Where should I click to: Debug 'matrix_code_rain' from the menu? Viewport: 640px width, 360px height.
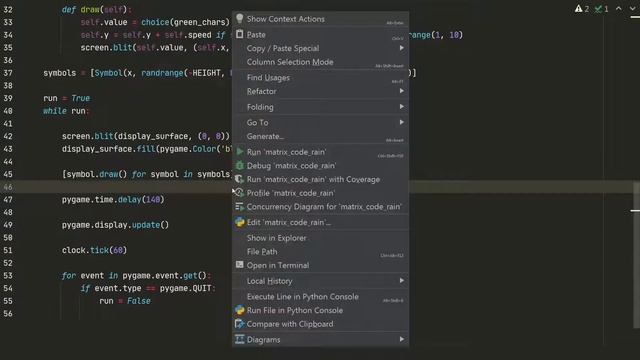(320, 166)
